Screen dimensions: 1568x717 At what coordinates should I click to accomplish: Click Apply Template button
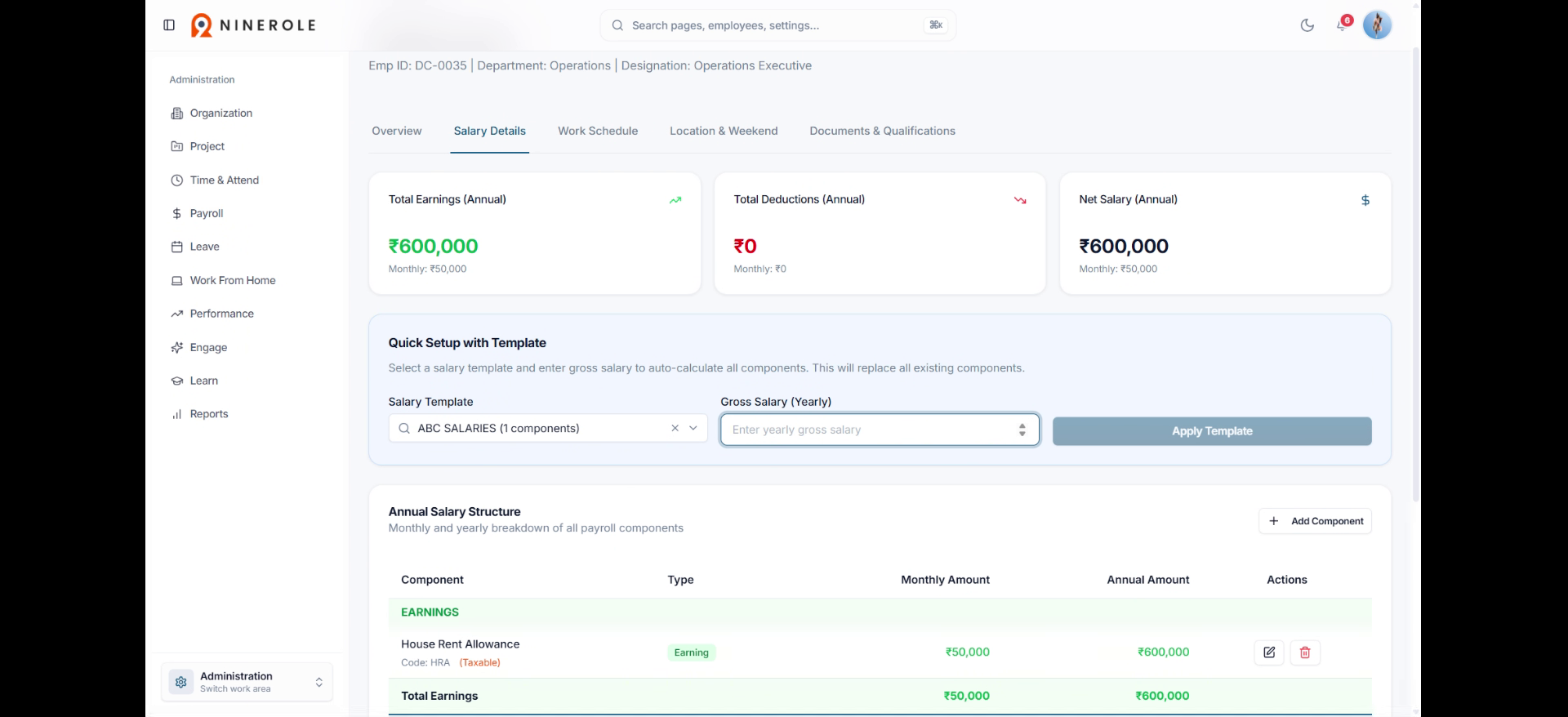point(1212,431)
